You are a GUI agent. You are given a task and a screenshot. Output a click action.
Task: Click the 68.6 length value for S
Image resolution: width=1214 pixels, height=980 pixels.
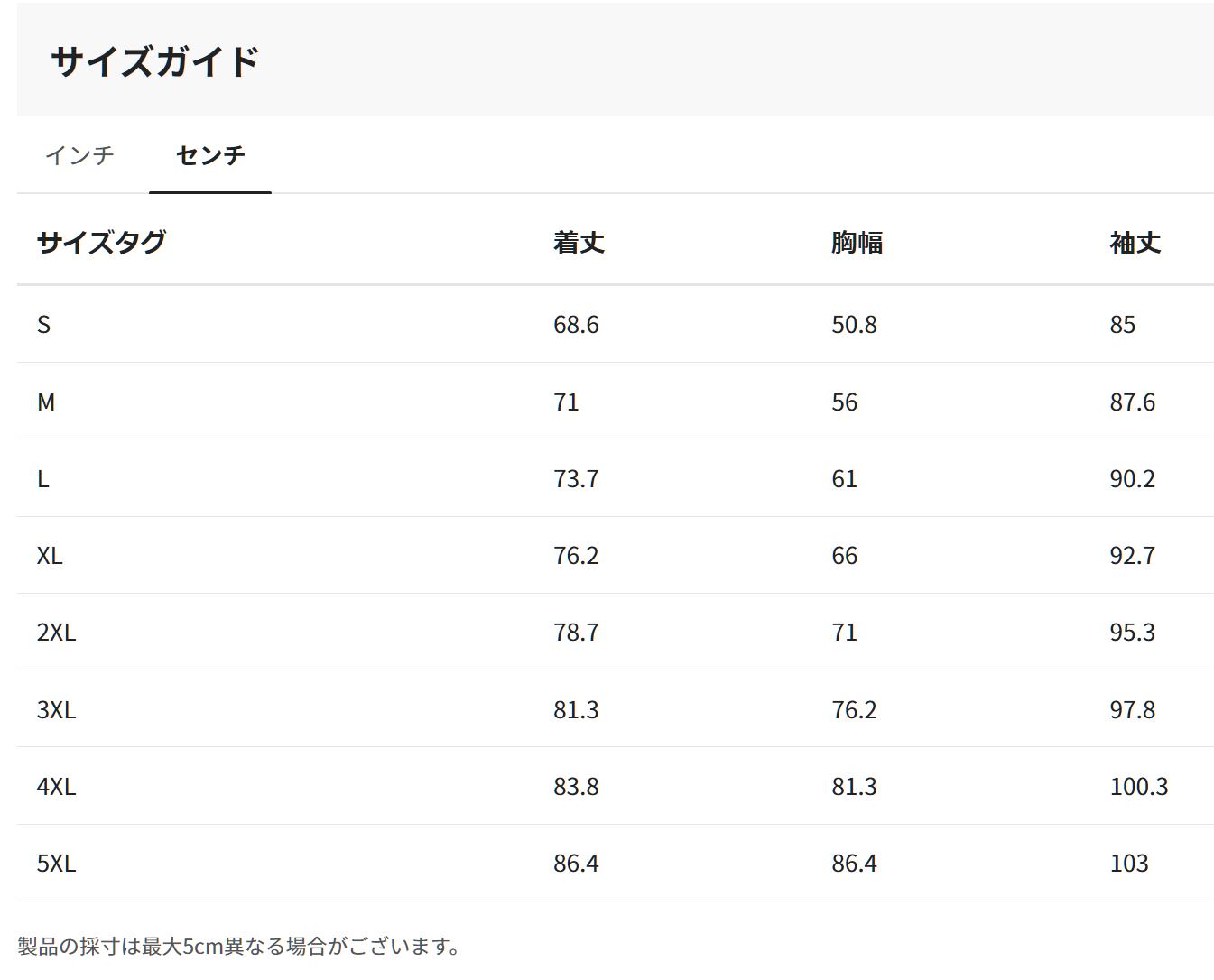(576, 325)
